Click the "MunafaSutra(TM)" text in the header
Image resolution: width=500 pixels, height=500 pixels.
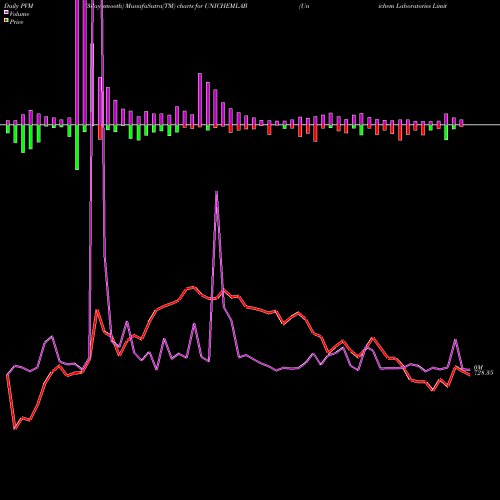tap(149, 6)
